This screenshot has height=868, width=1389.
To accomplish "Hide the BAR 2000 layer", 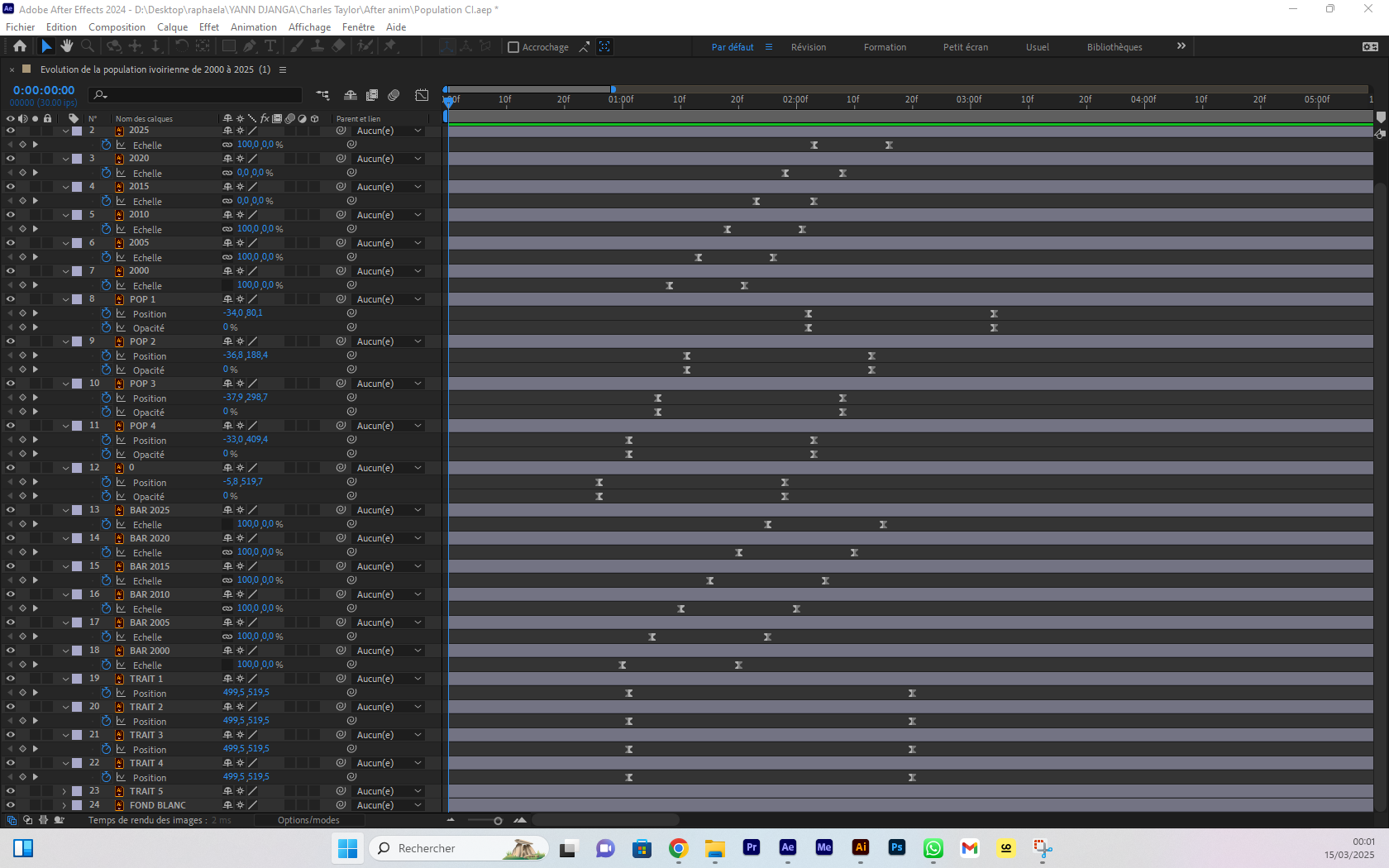I will (x=11, y=651).
